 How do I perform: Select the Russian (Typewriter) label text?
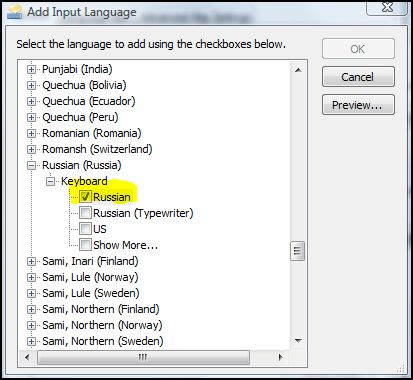click(143, 213)
